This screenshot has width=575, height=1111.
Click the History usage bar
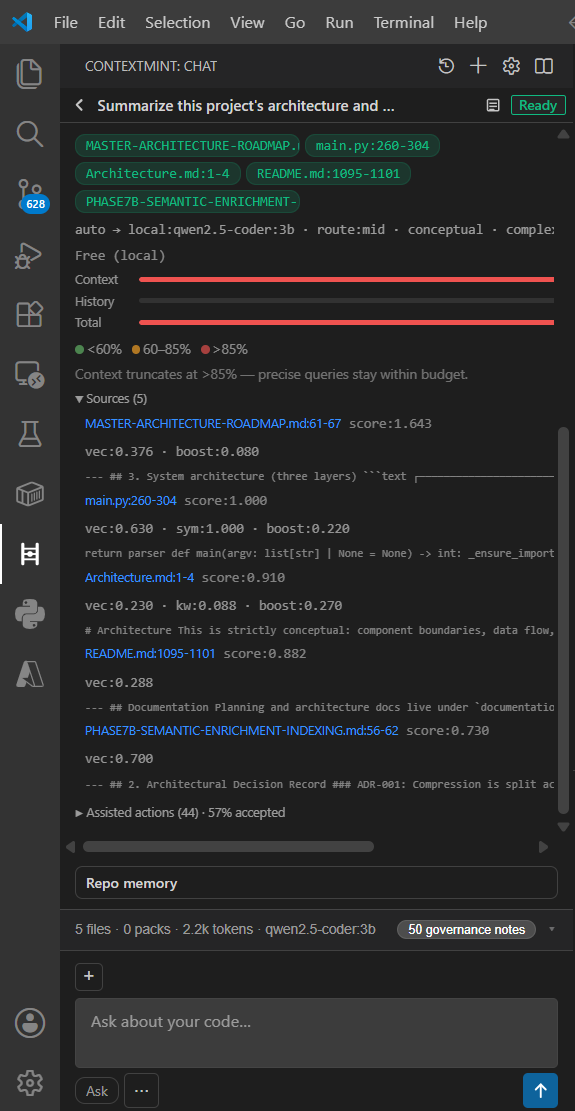[x=346, y=301]
